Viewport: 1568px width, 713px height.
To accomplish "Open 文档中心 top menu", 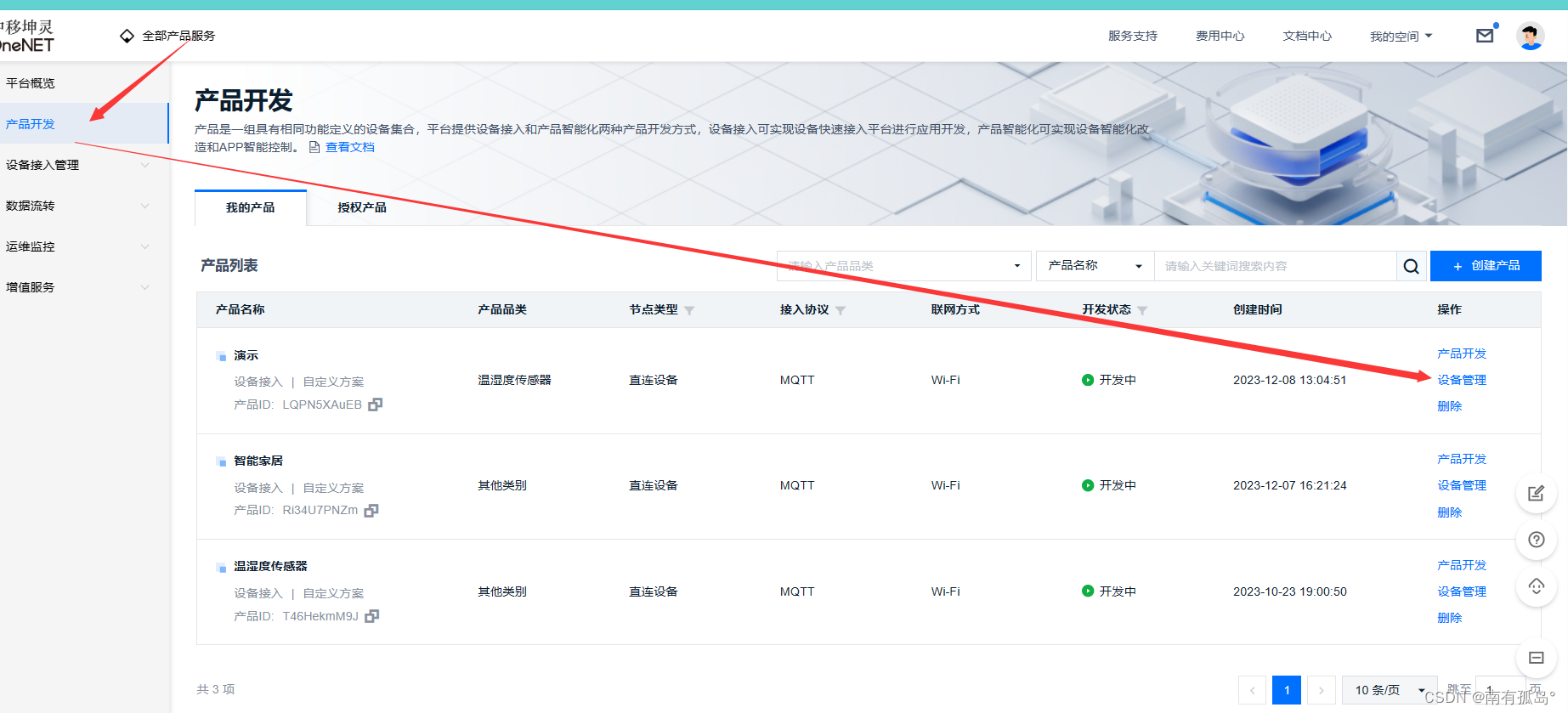I will tap(1307, 36).
